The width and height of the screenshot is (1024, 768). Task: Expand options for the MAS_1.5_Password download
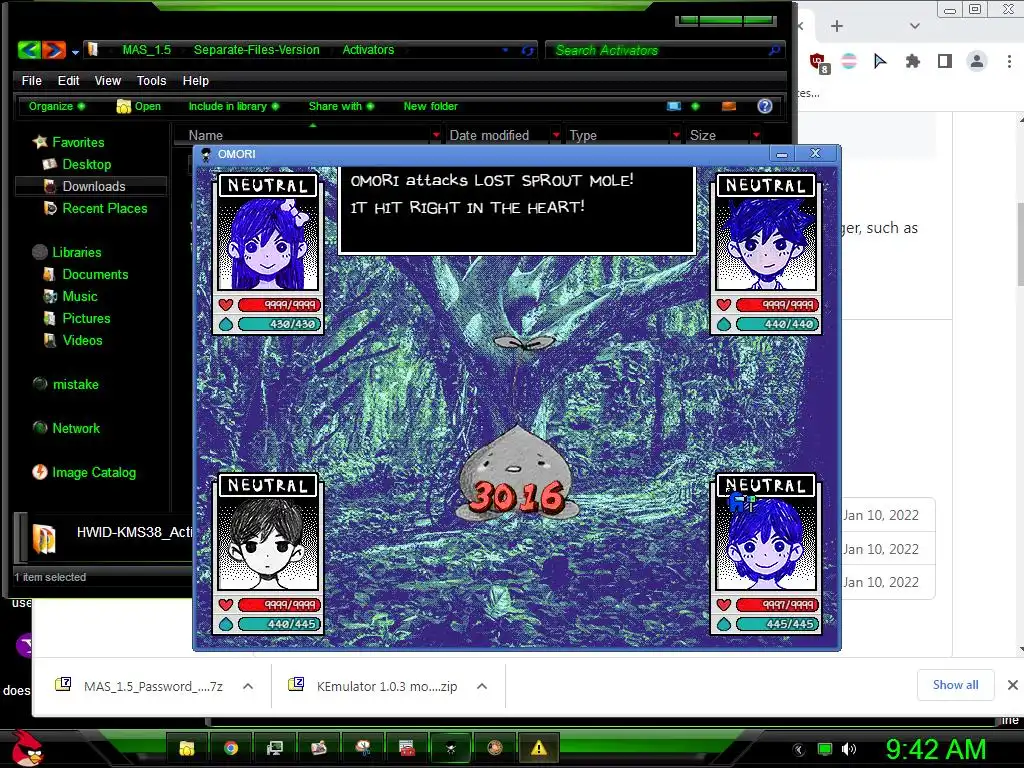click(248, 686)
